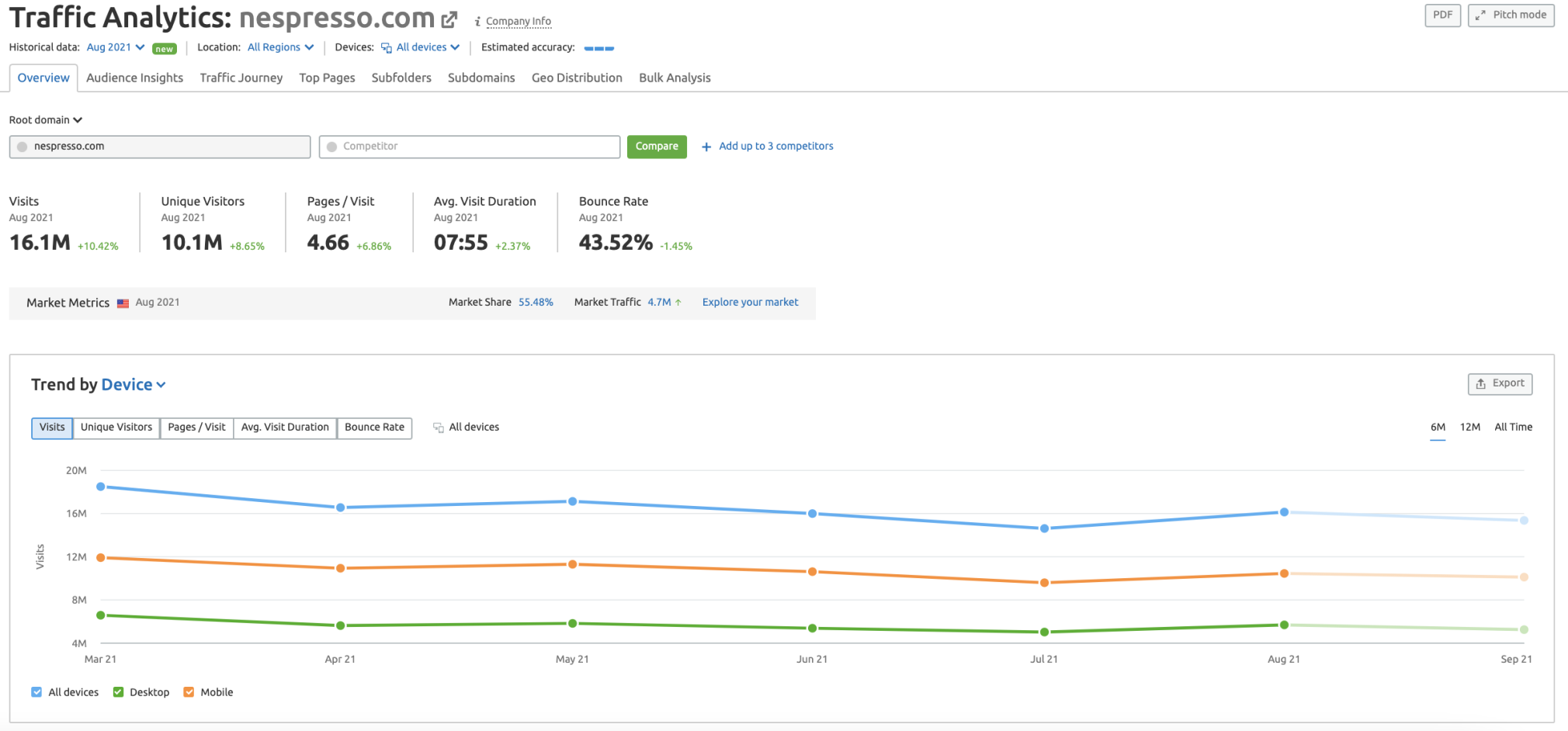Click the 10.1M Unique Visitors value
1568x731 pixels.
coord(192,243)
